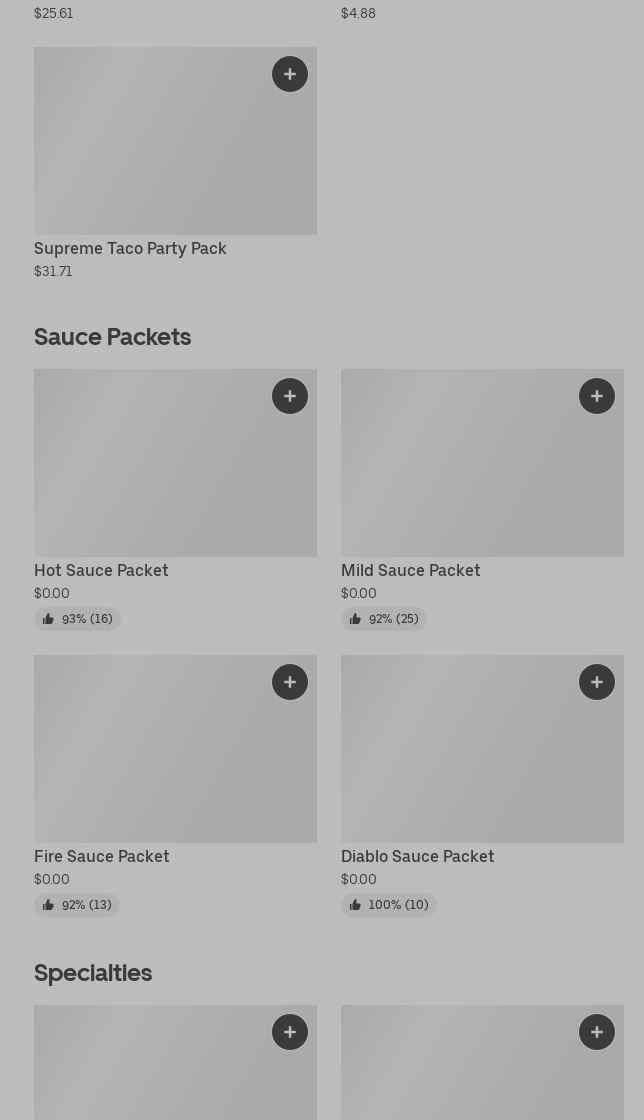The image size is (644, 1120).
Task: Add Fire Sauce Packet with plus button
Action: [290, 682]
